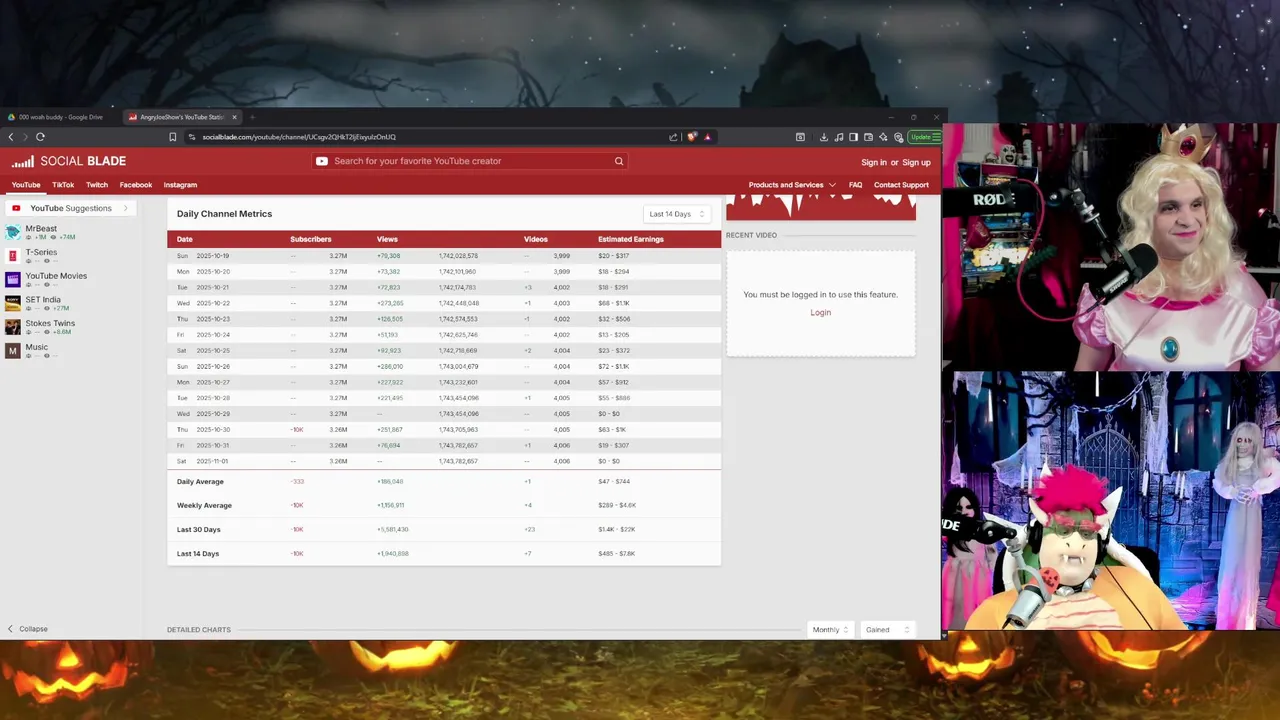Open Monthly chart interval dropdown
Screen dimensions: 1280x720
[x=830, y=630]
